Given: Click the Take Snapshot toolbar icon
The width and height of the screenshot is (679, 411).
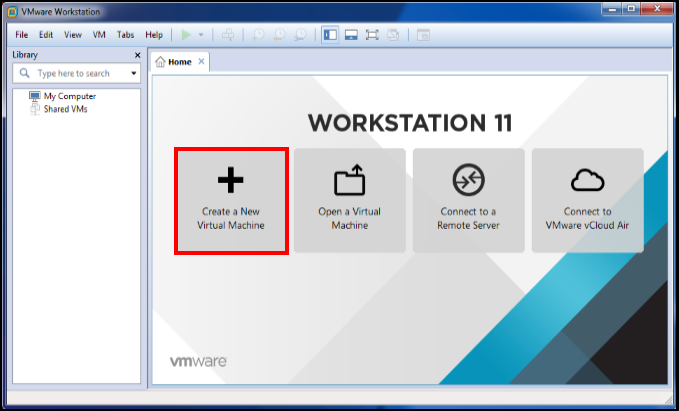Looking at the screenshot, I should pos(258,35).
